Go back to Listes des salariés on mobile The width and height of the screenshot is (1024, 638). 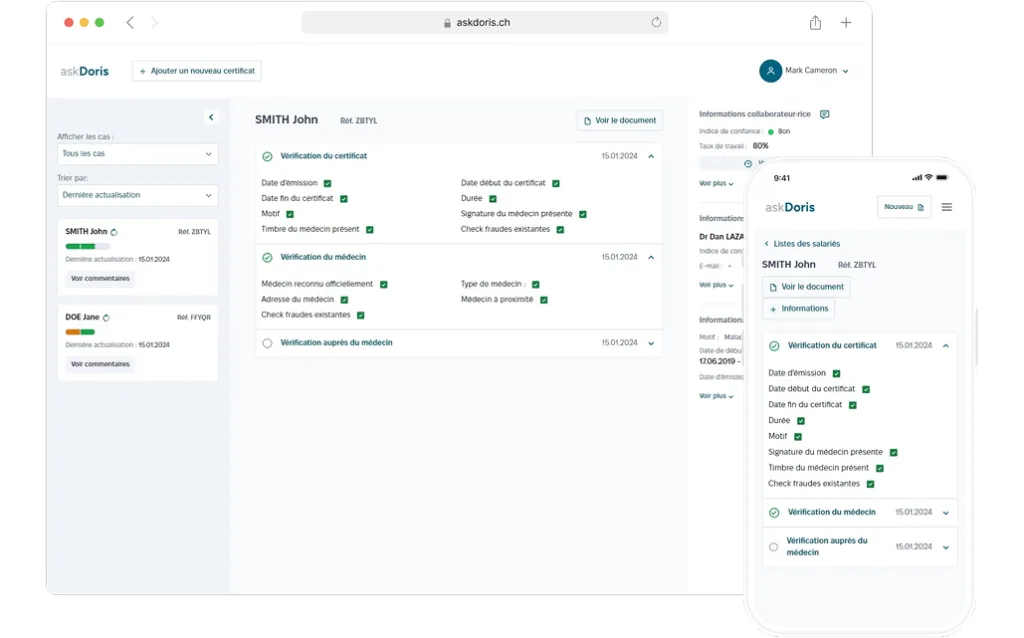[802, 244]
